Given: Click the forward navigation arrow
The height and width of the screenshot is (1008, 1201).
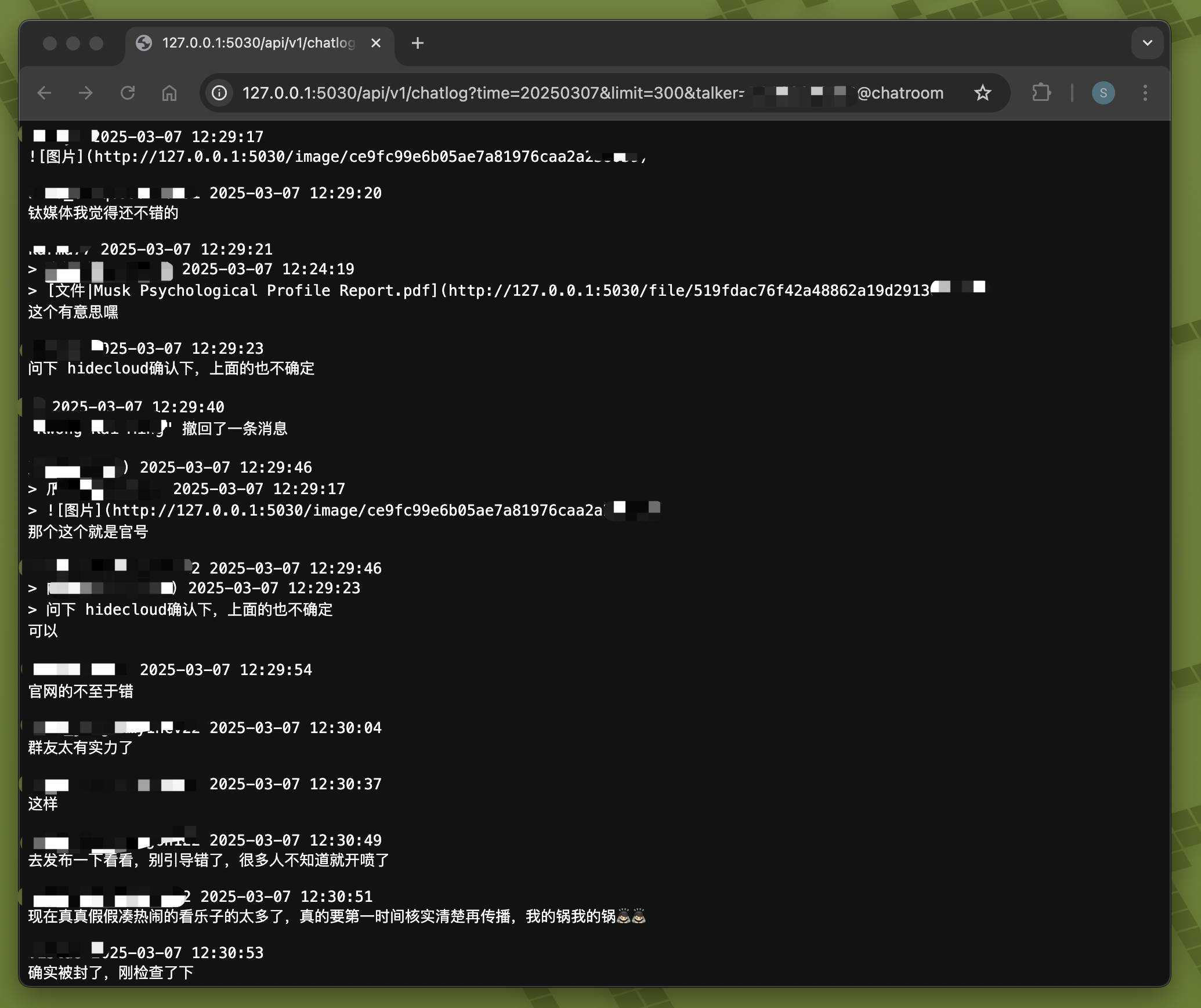Looking at the screenshot, I should point(86,93).
